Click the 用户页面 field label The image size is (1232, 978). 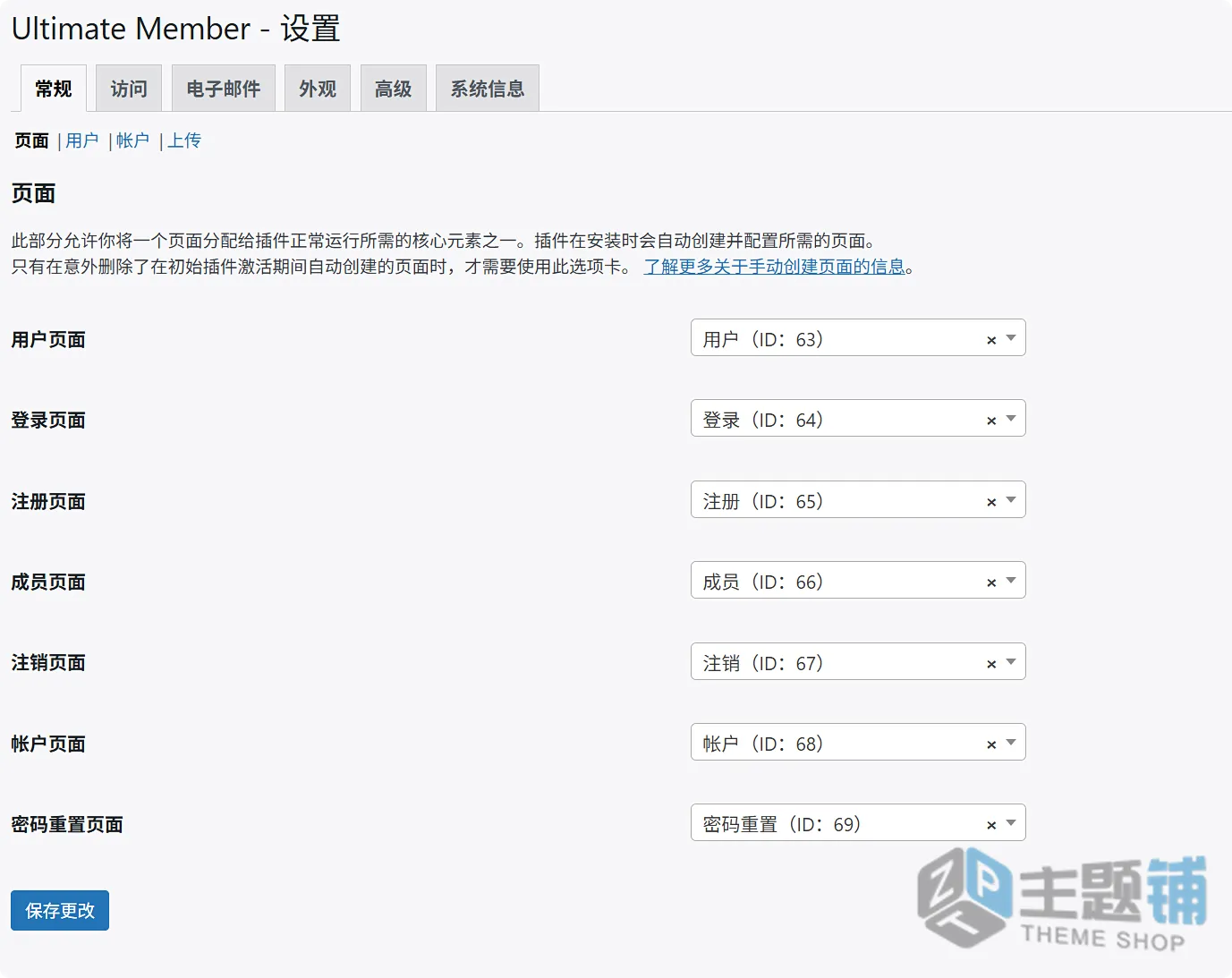pyautogui.click(x=48, y=339)
